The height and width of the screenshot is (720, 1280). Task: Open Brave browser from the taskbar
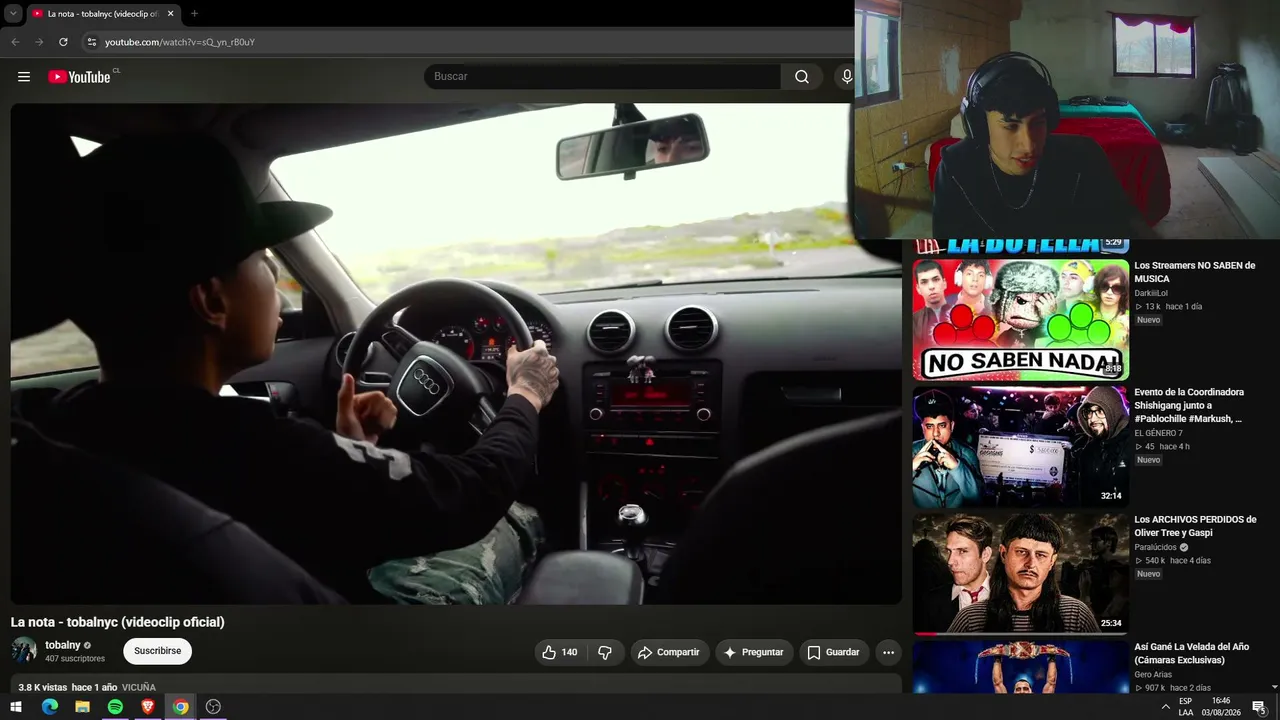[148, 707]
